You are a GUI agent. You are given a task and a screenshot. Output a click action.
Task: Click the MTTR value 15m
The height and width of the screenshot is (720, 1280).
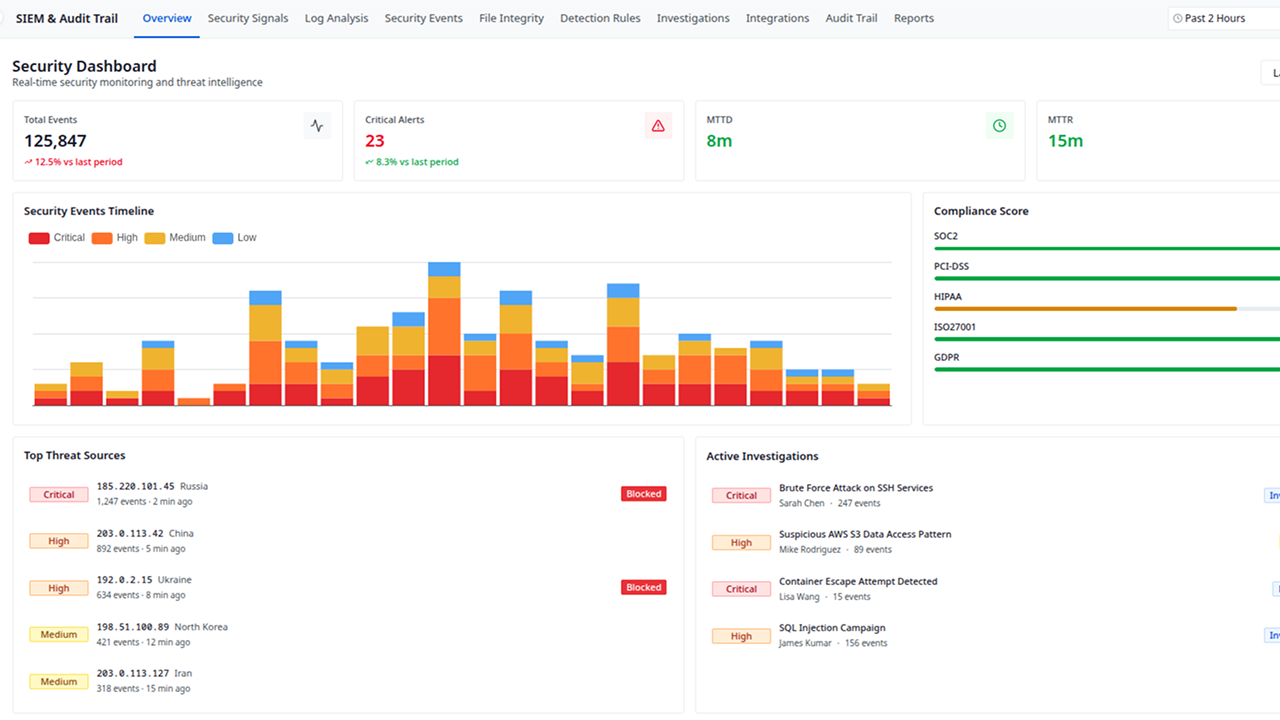1065,141
